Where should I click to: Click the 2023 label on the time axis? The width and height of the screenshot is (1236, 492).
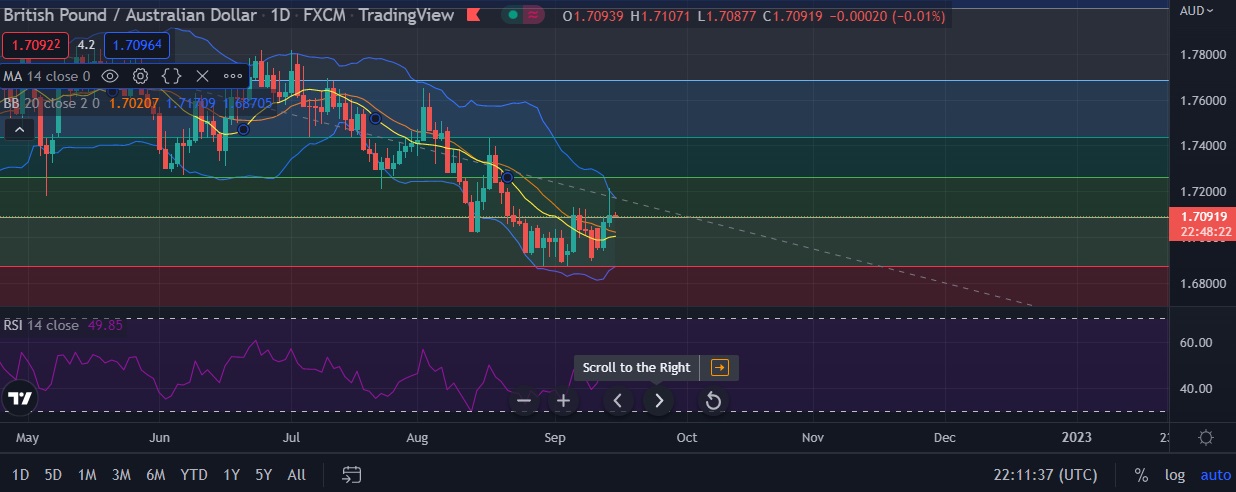coord(1076,437)
